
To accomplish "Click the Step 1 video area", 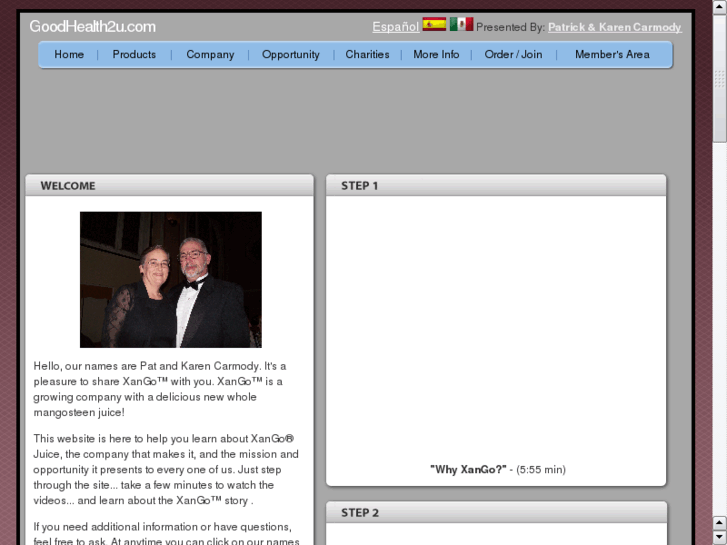I will pyautogui.click(x=496, y=327).
